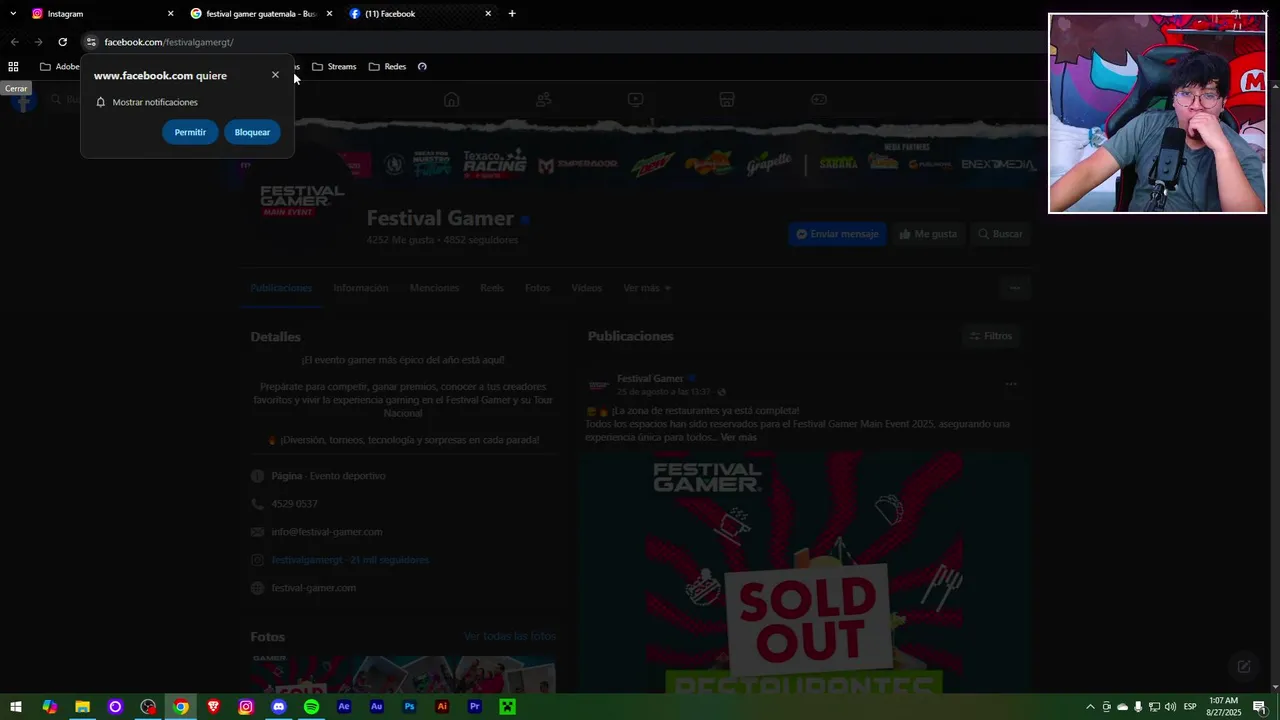Open the Publicaciones page tab
Viewport: 1280px width, 720px height.
281,288
